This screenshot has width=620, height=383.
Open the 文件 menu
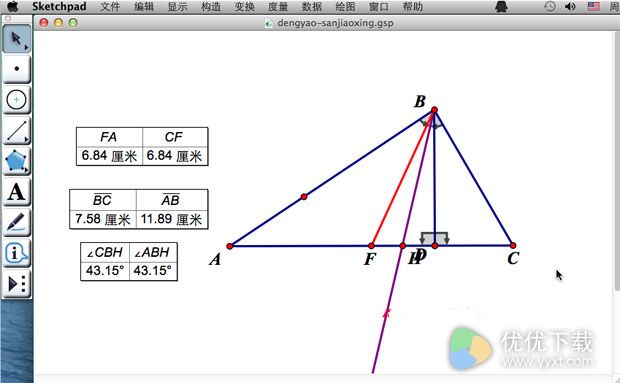[110, 7]
